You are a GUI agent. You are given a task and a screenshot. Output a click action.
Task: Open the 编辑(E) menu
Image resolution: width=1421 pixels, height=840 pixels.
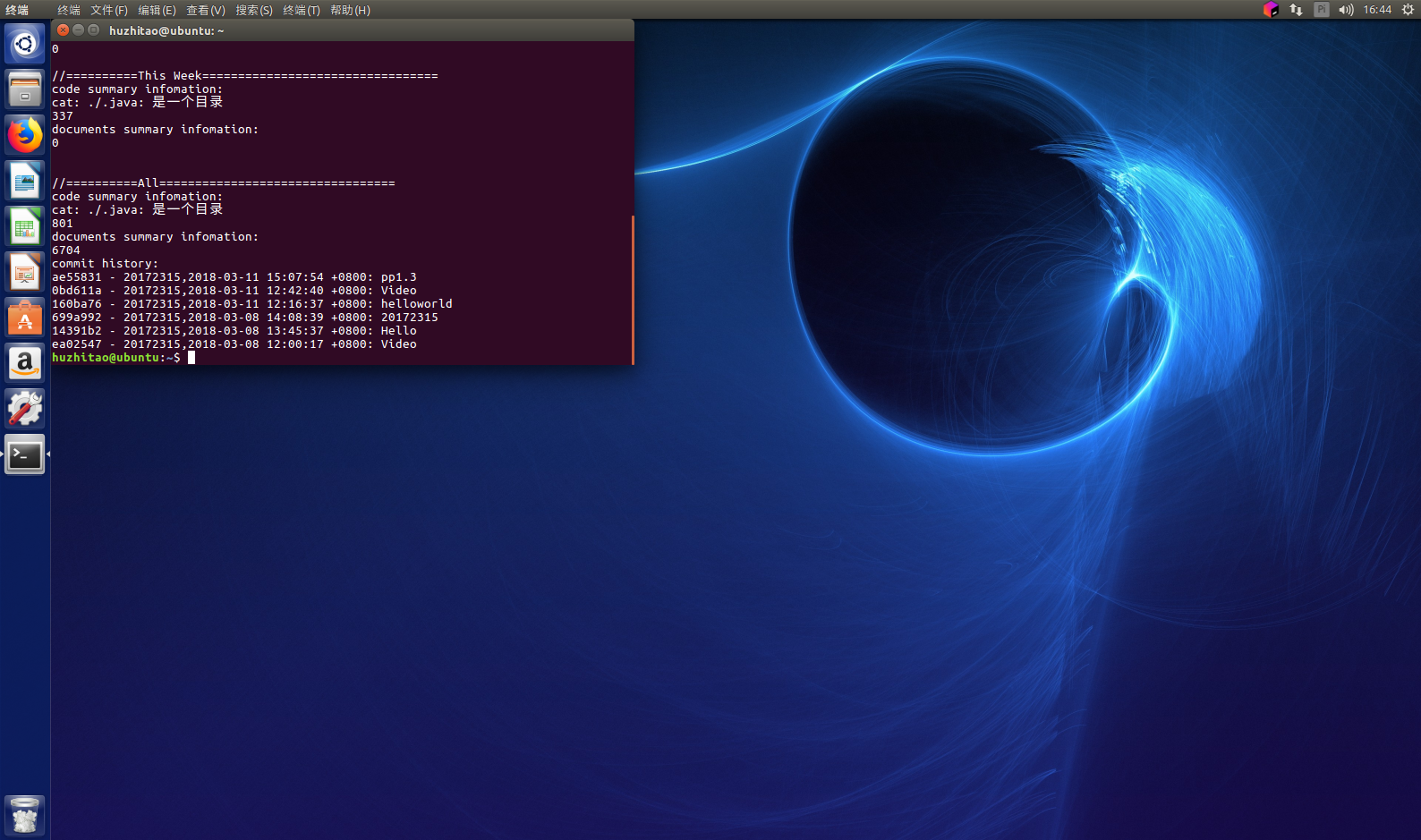click(x=157, y=10)
